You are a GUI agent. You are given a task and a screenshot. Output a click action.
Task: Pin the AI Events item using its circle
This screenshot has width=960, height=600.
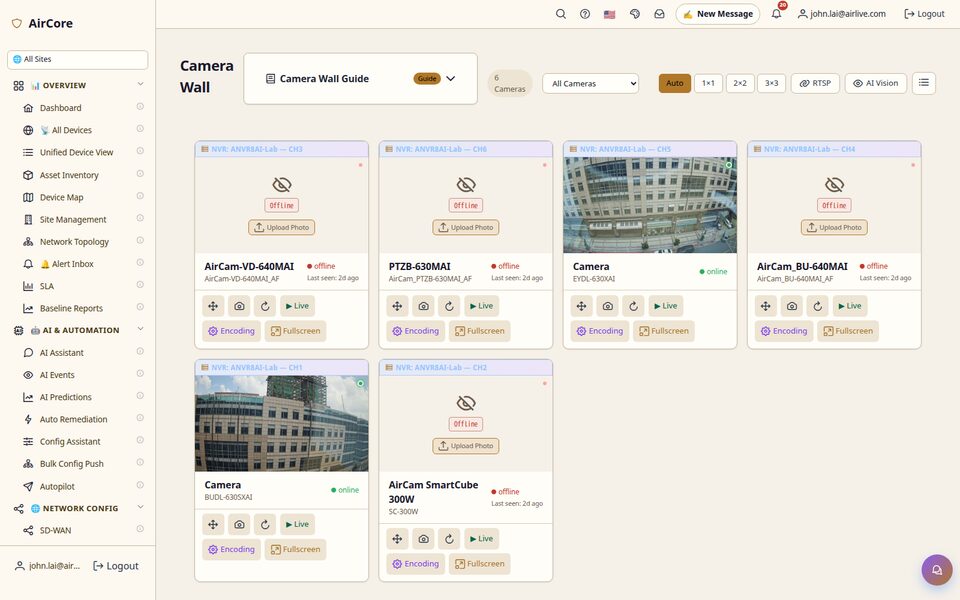pyautogui.click(x=140, y=373)
